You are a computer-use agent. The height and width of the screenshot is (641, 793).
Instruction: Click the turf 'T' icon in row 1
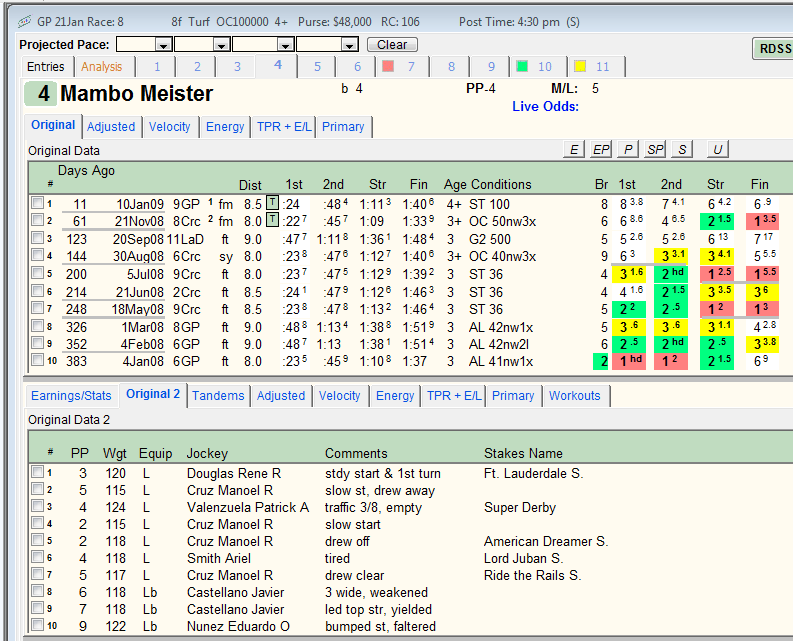[272, 203]
